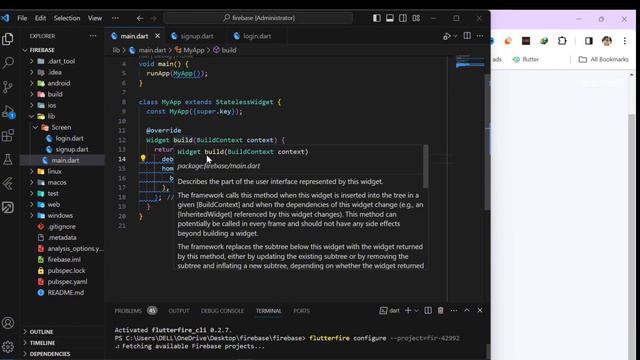Open the Testing flask view

click(8, 160)
